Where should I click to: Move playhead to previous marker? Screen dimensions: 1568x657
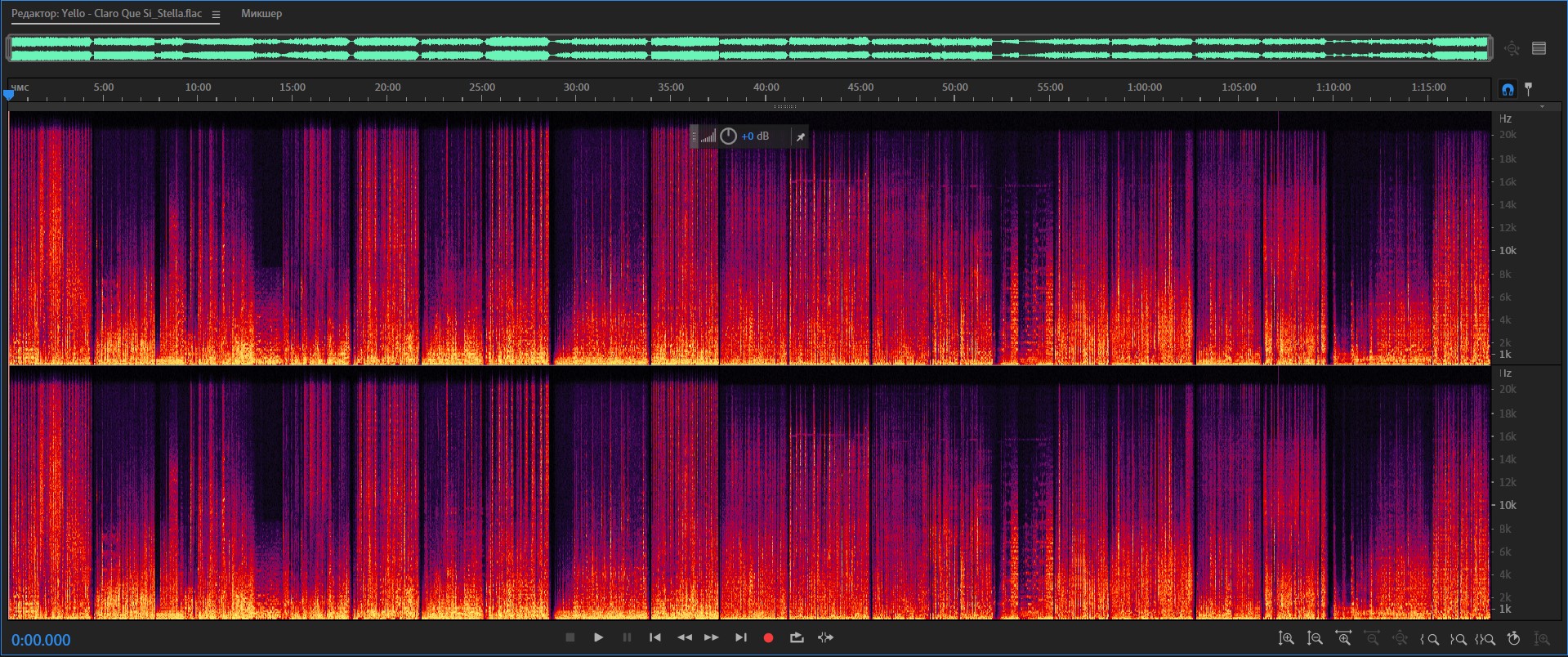click(655, 638)
